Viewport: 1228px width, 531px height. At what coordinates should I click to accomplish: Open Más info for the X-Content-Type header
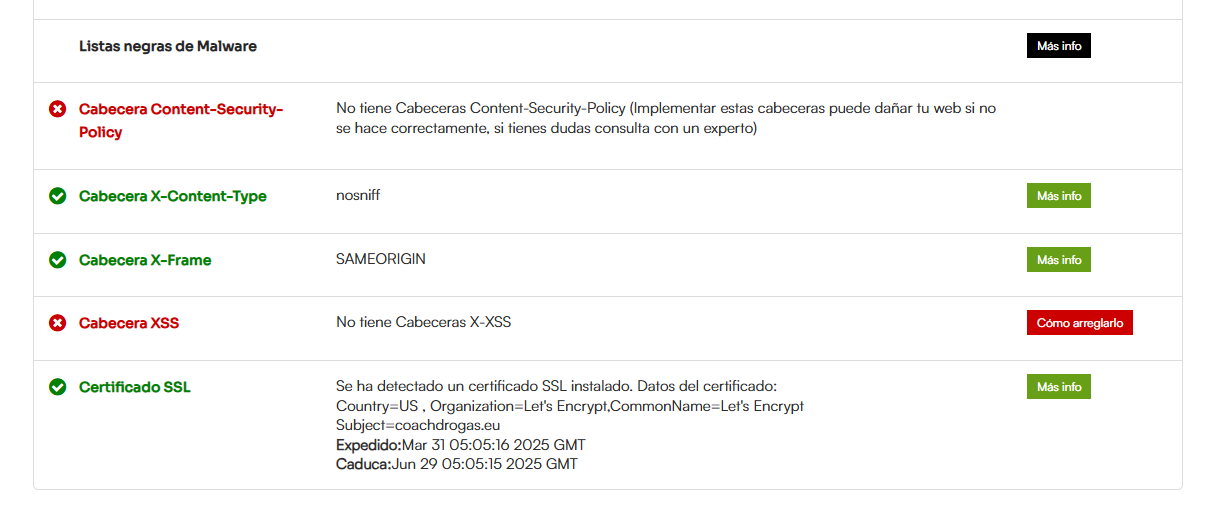pos(1058,196)
